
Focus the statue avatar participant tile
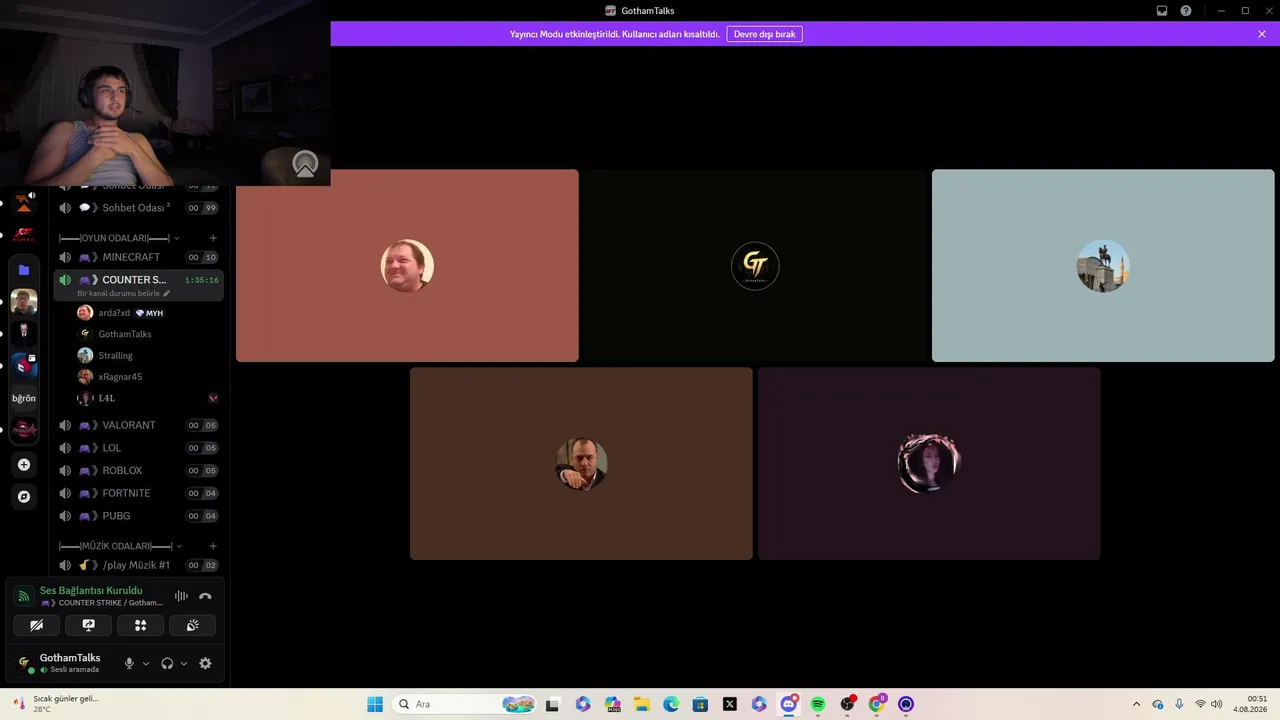[x=1103, y=266]
